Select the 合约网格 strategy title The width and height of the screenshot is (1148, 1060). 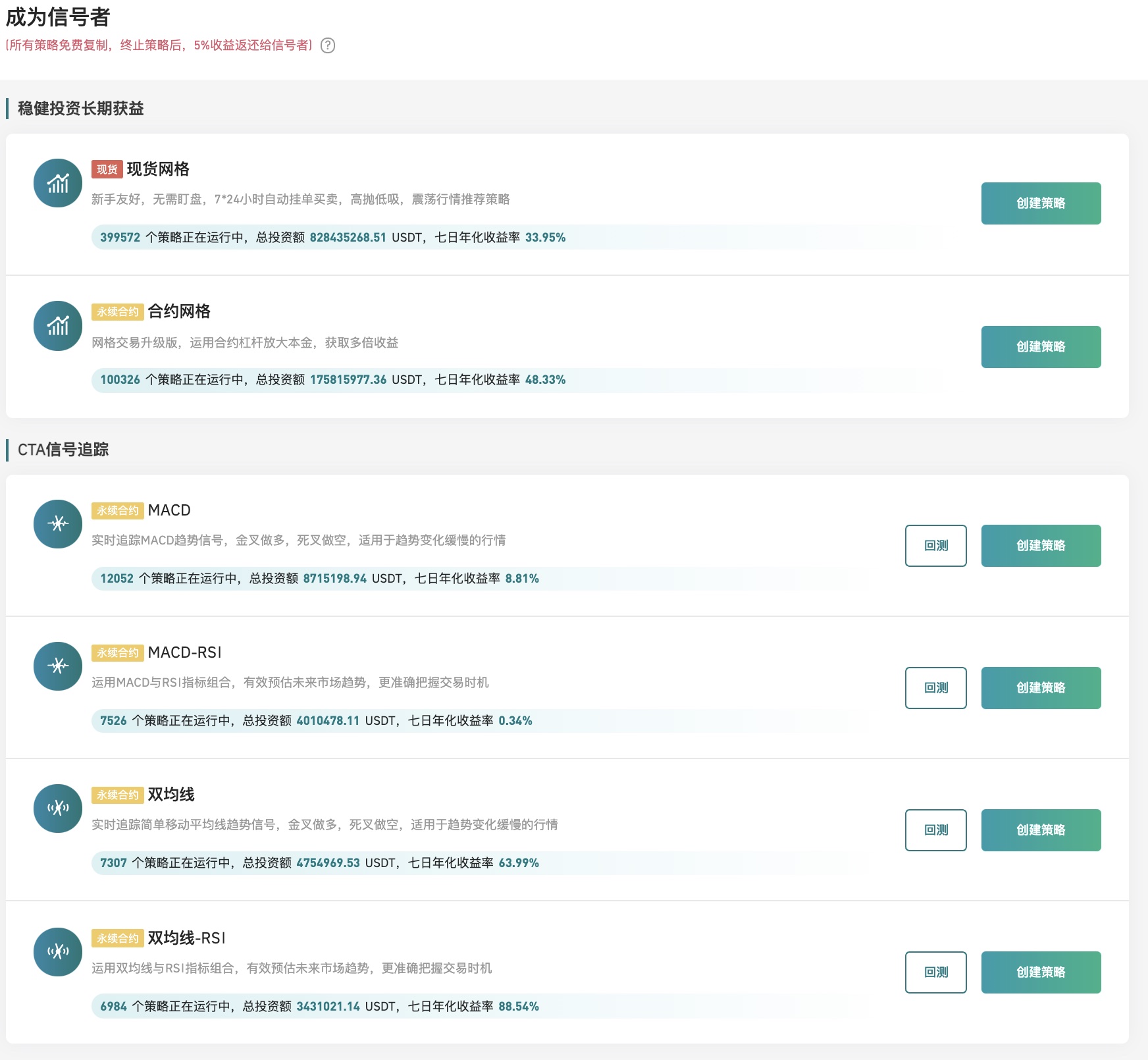point(179,311)
